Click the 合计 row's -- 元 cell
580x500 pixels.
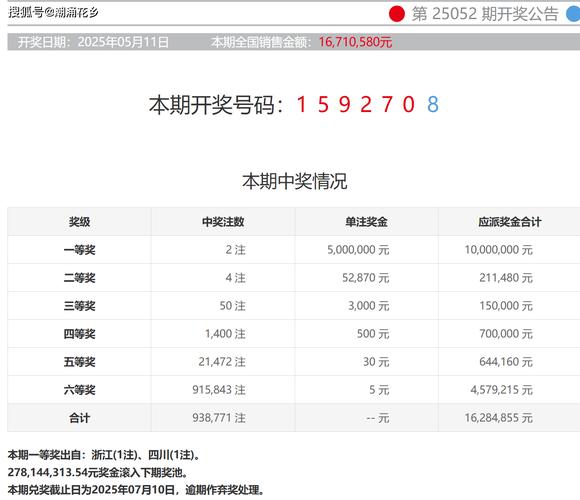point(378,418)
